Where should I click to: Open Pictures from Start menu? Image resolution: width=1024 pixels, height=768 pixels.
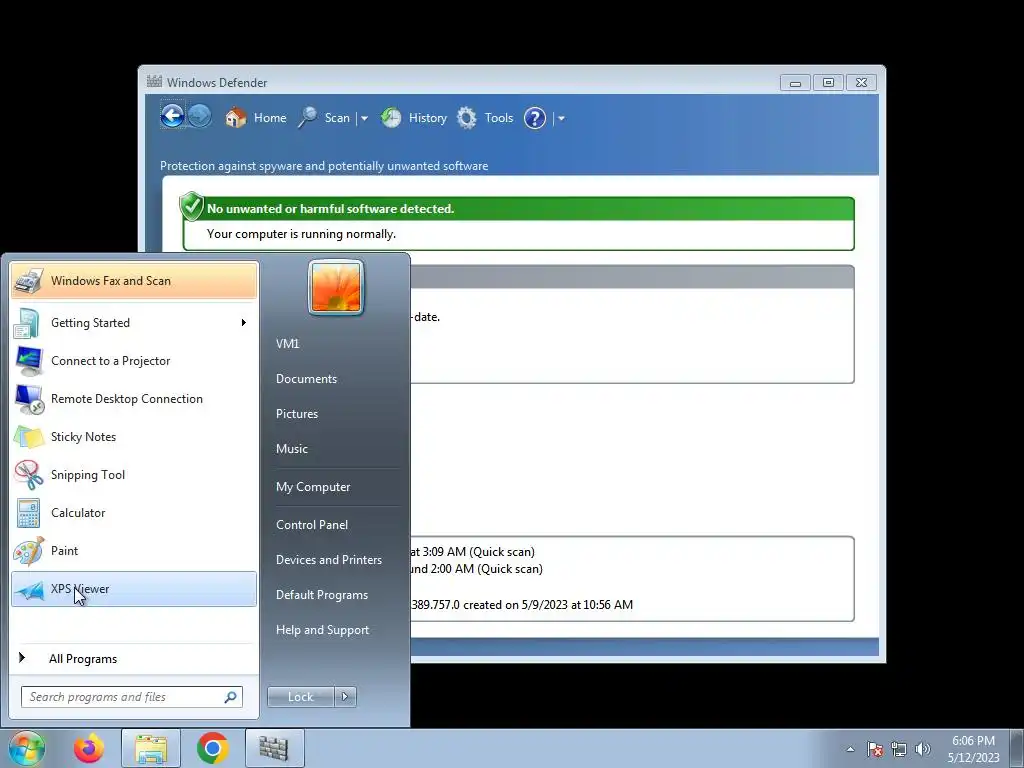pos(296,413)
